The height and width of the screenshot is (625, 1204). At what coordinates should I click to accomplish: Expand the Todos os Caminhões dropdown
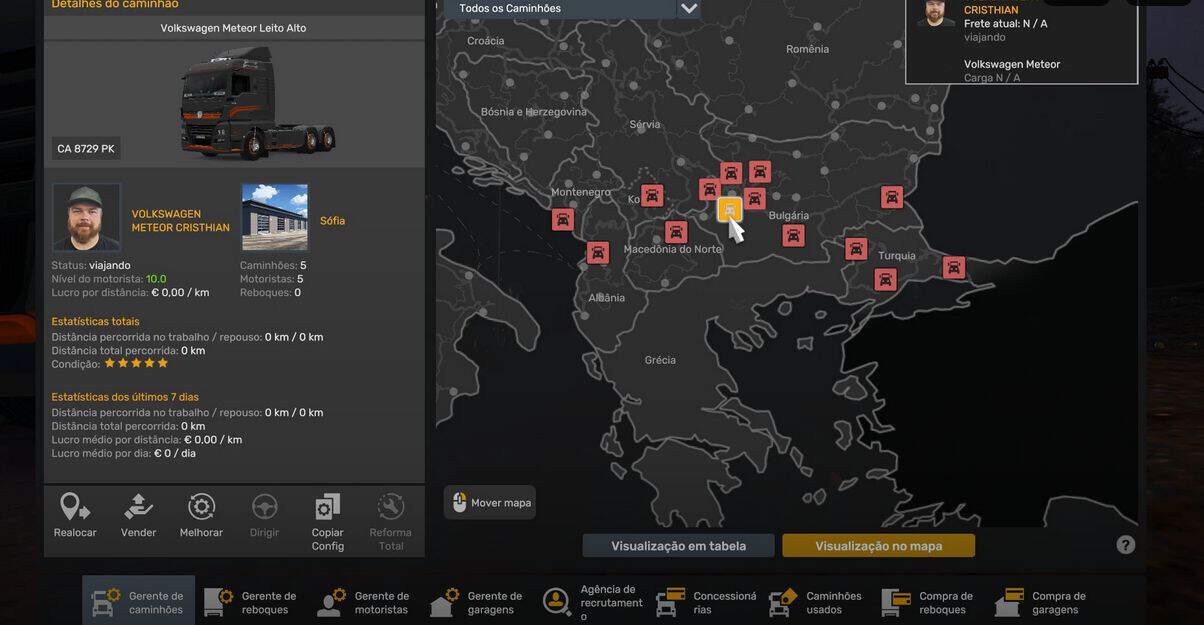click(x=688, y=9)
